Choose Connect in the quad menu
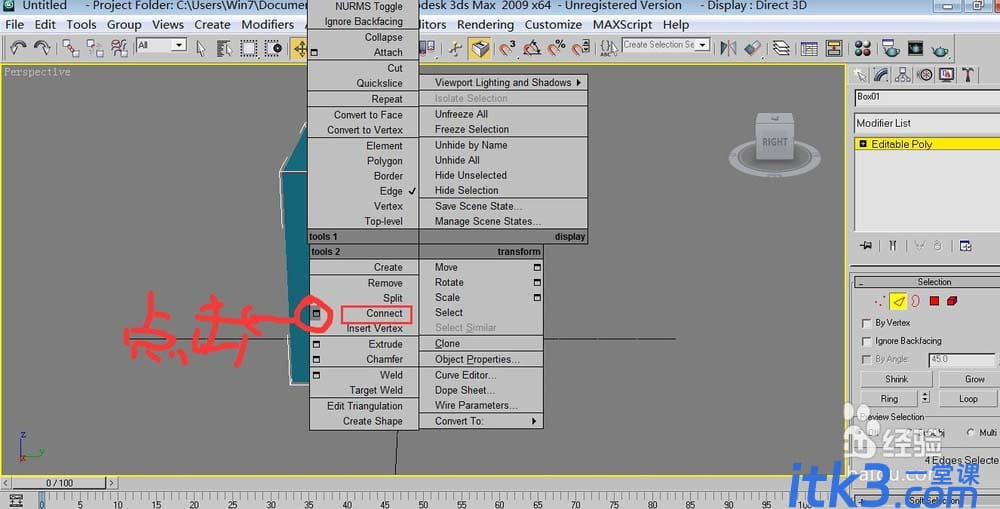 (x=384, y=313)
